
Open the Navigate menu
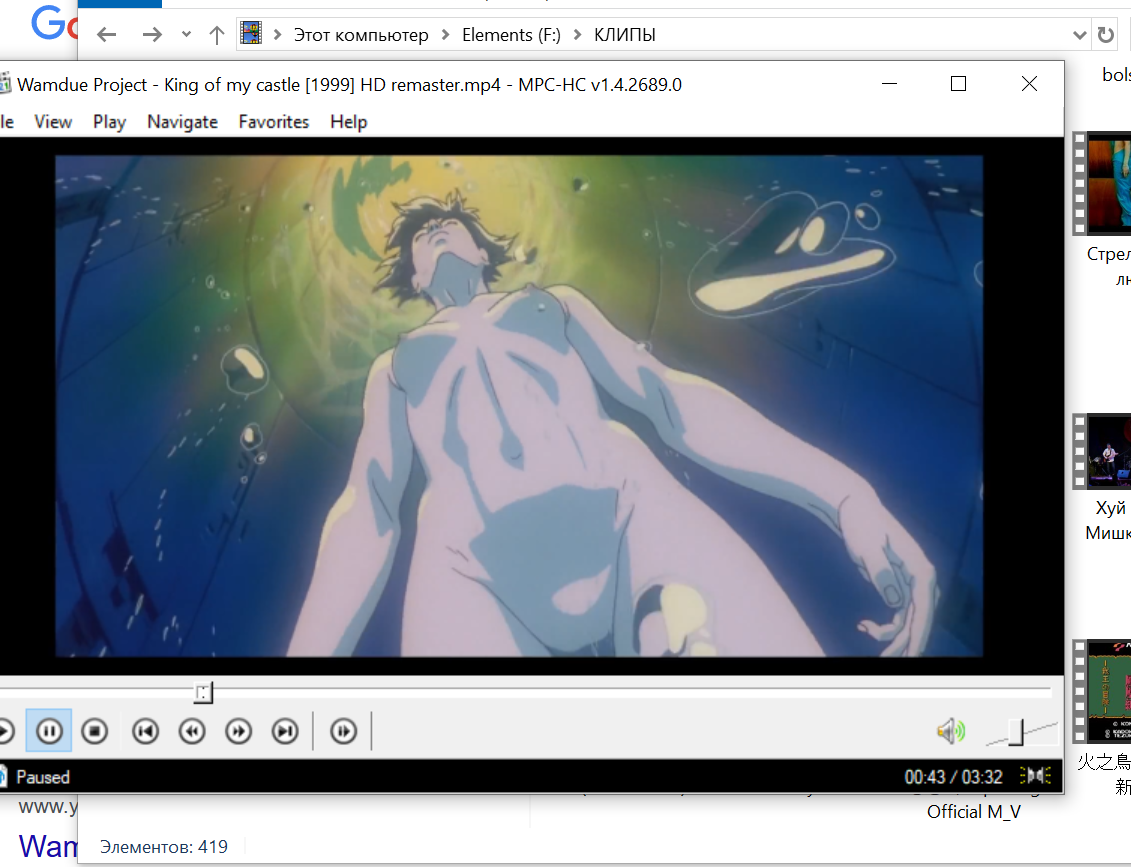click(182, 122)
